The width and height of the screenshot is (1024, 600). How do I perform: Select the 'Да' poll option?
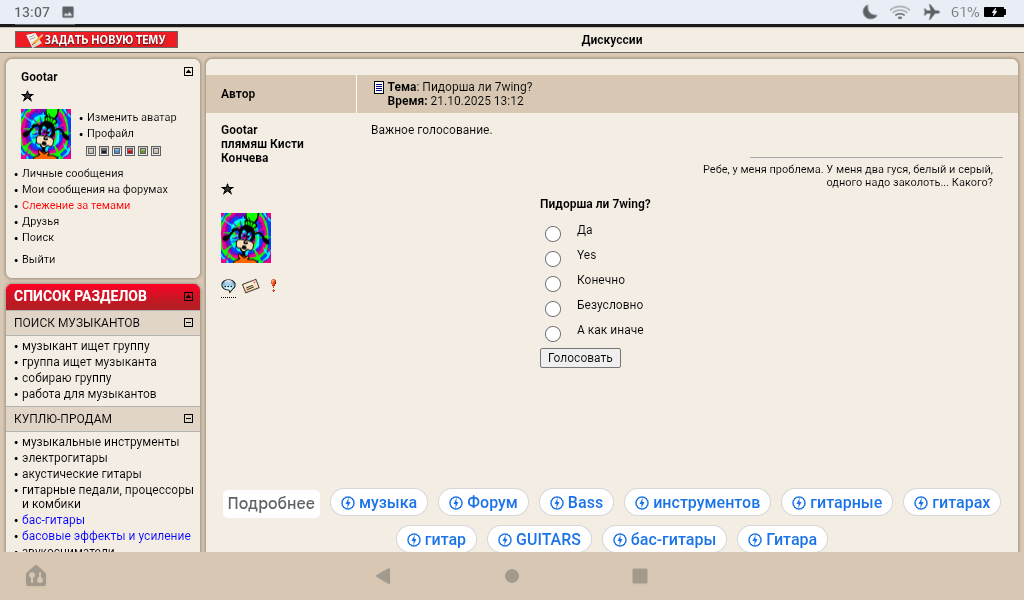[x=553, y=234]
